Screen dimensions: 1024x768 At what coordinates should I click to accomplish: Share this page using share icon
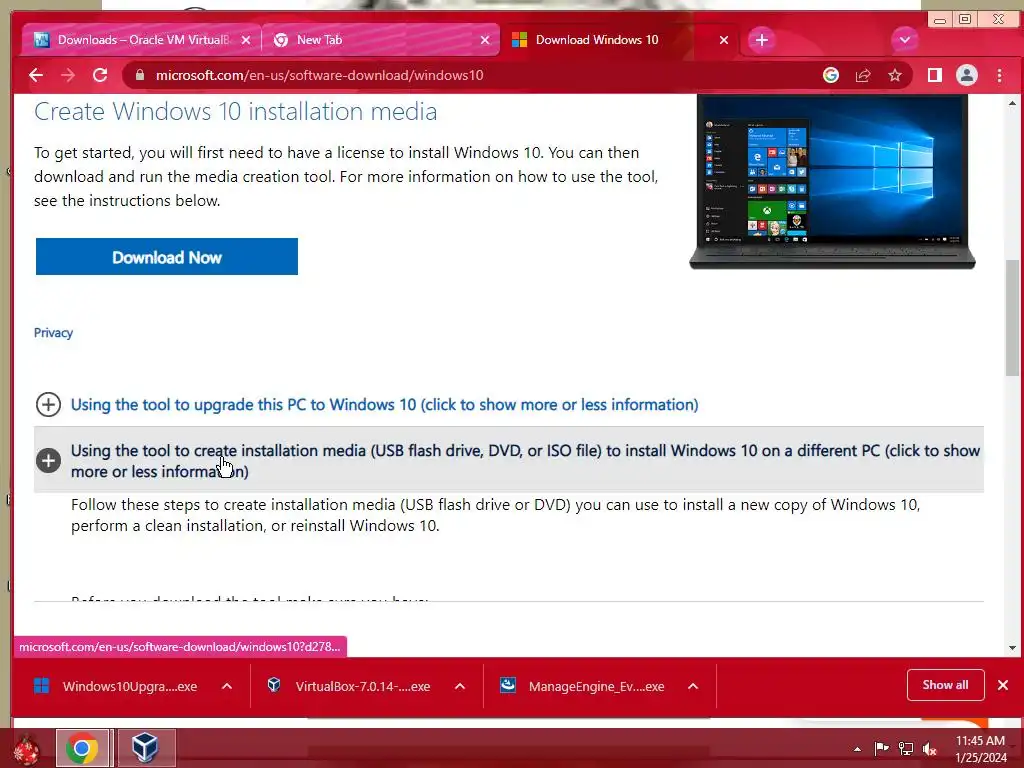(863, 76)
